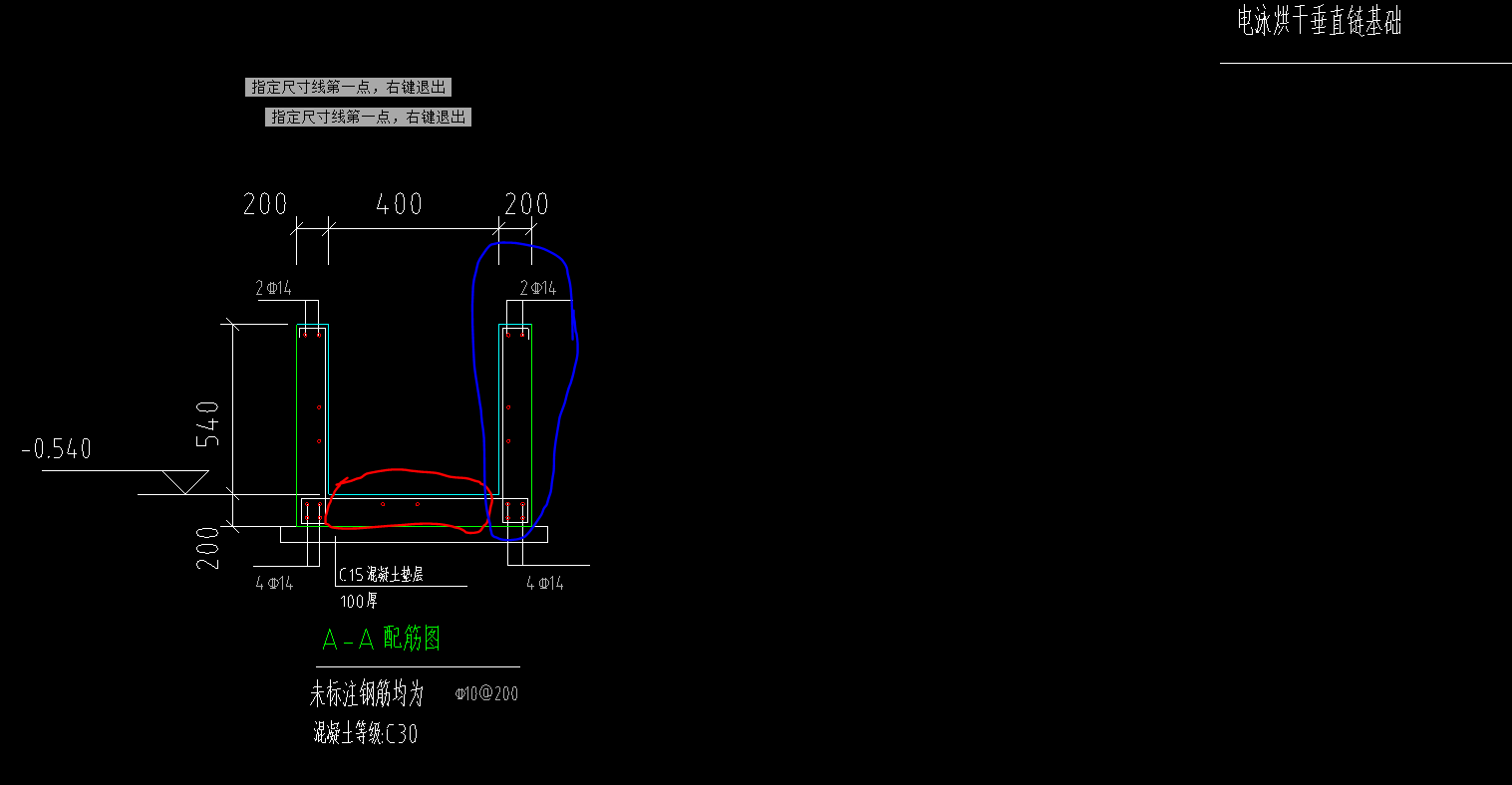
Task: Select the drawing title '电泳烘干垂直链基础'
Action: pos(1319,21)
